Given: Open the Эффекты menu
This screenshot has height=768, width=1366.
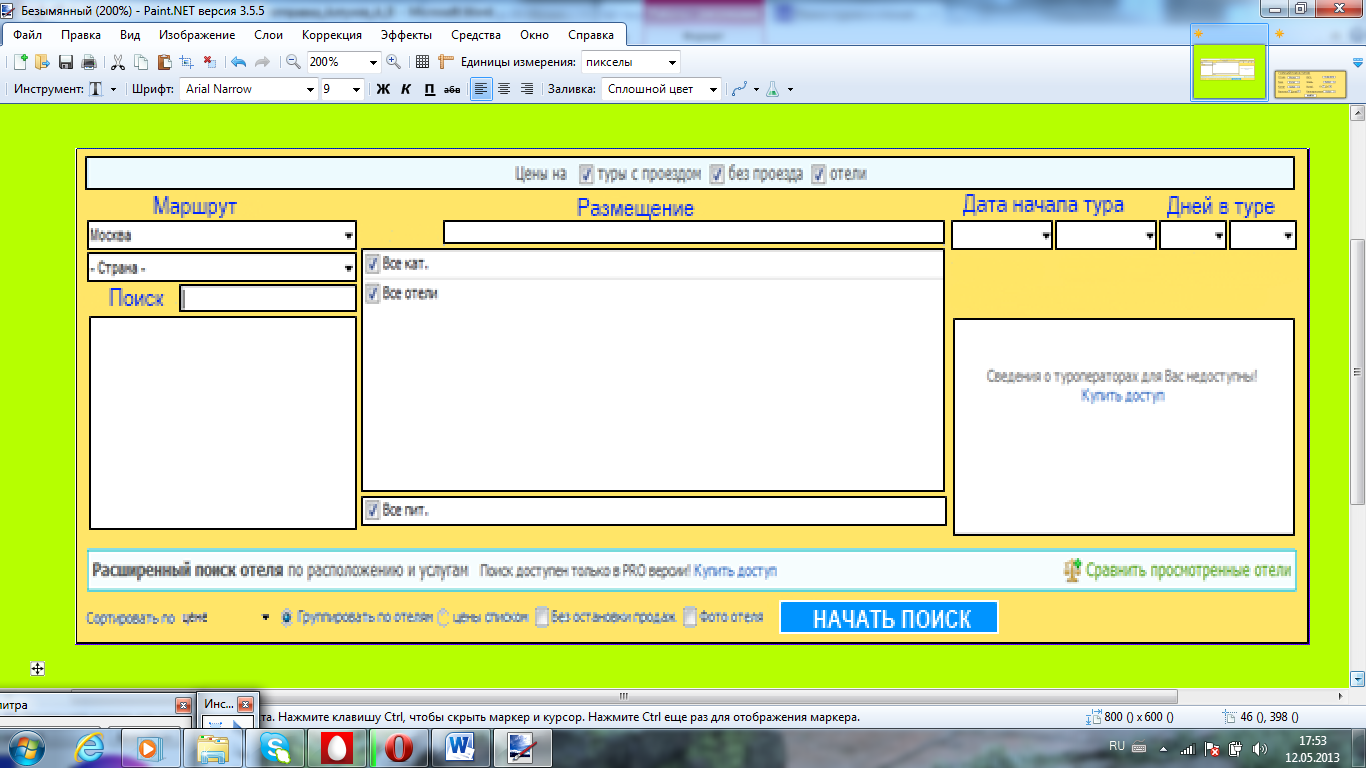Looking at the screenshot, I should click(406, 35).
